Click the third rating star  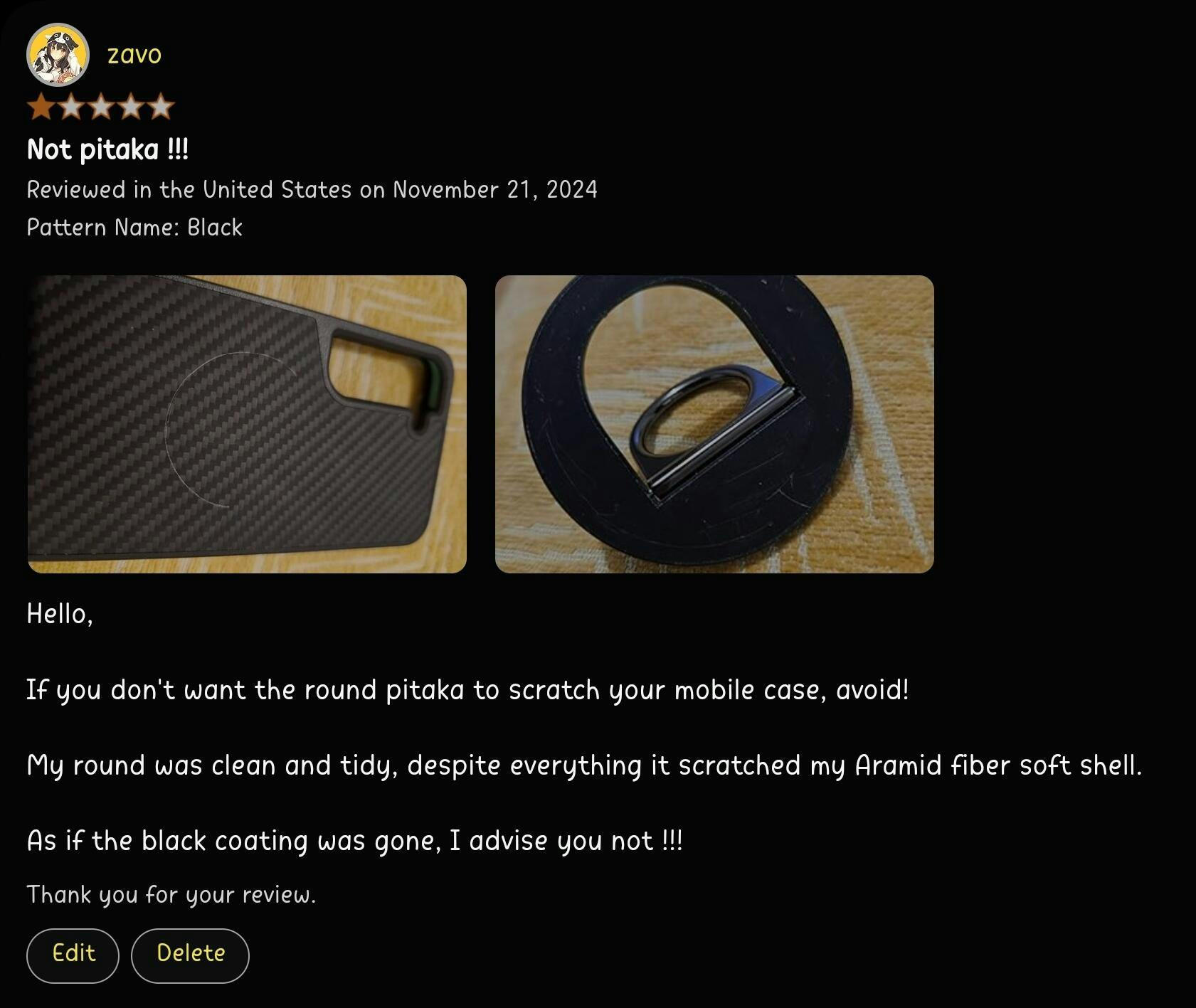click(101, 107)
